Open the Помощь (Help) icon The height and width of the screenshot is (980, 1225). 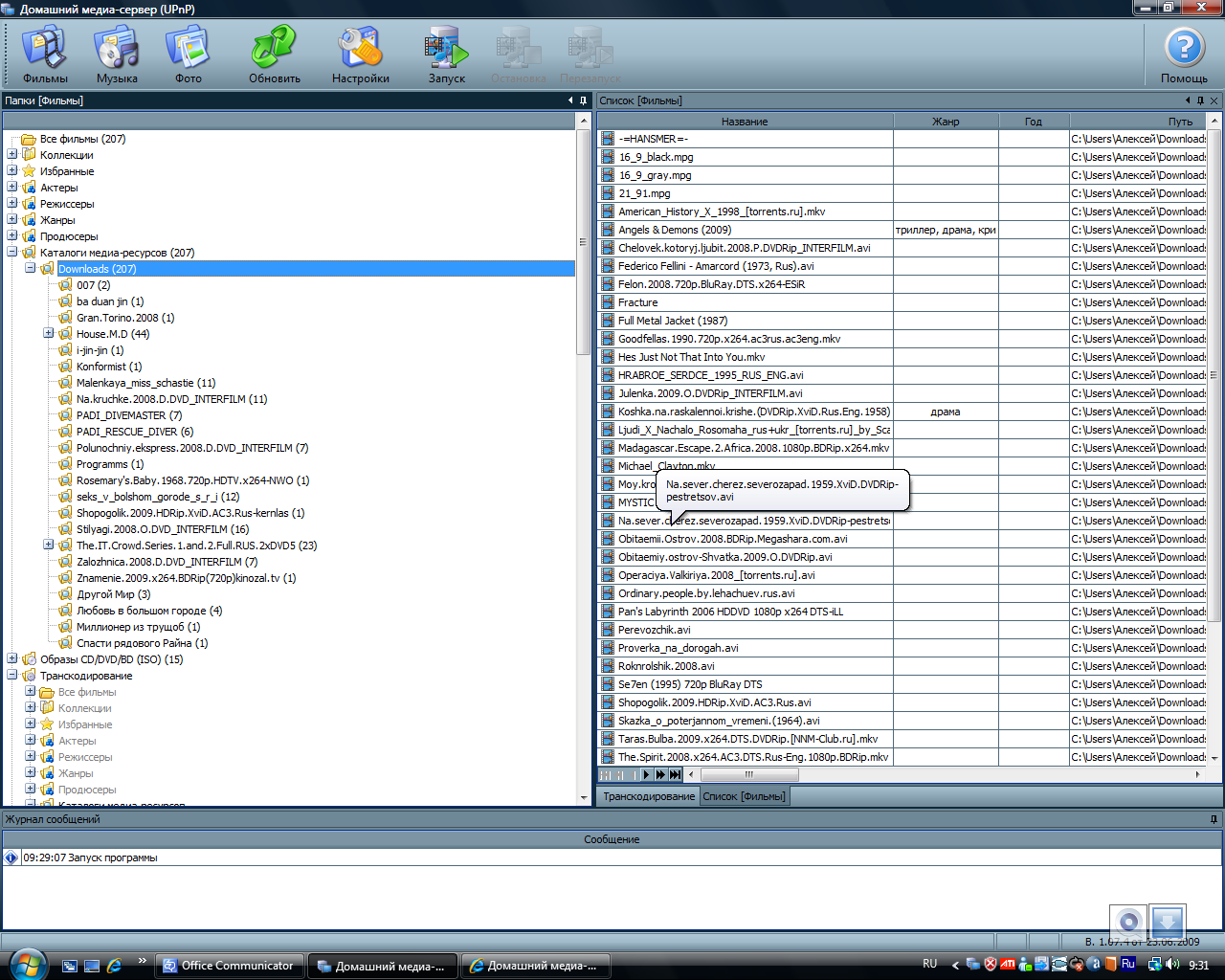point(1184,55)
